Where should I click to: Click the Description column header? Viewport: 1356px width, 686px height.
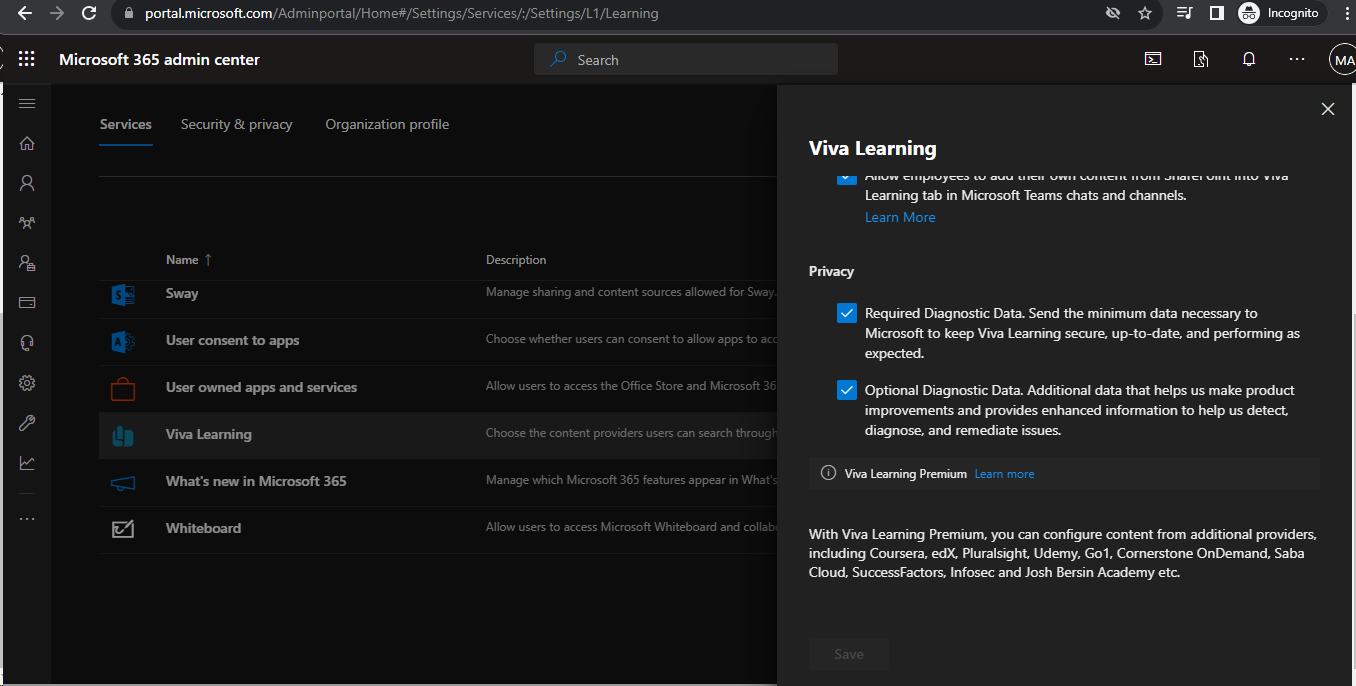(x=516, y=260)
